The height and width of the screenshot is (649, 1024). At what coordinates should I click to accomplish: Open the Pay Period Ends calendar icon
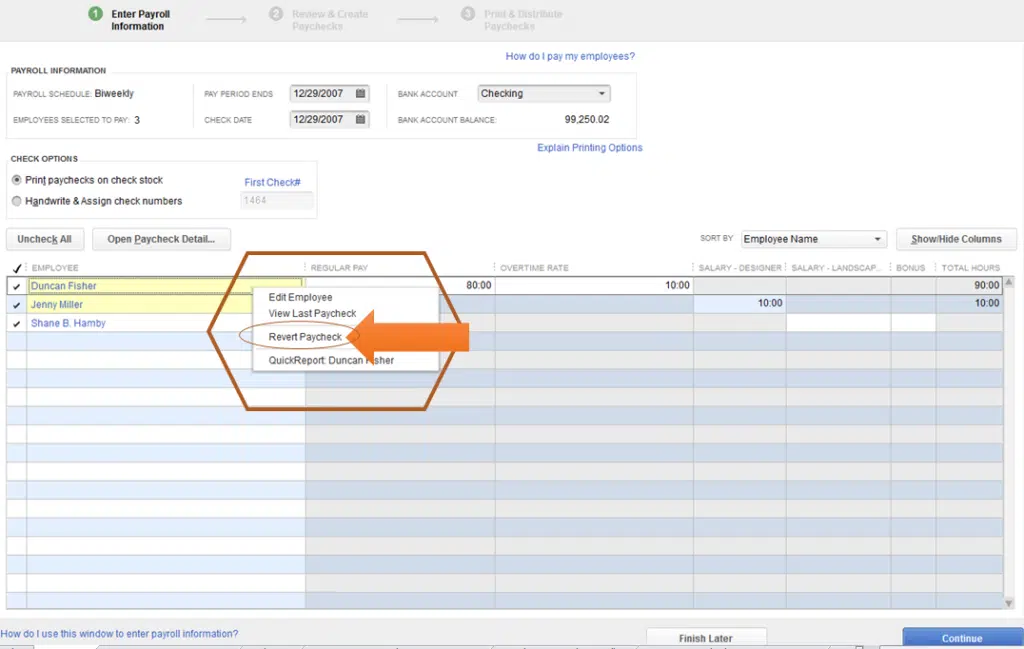tap(360, 93)
